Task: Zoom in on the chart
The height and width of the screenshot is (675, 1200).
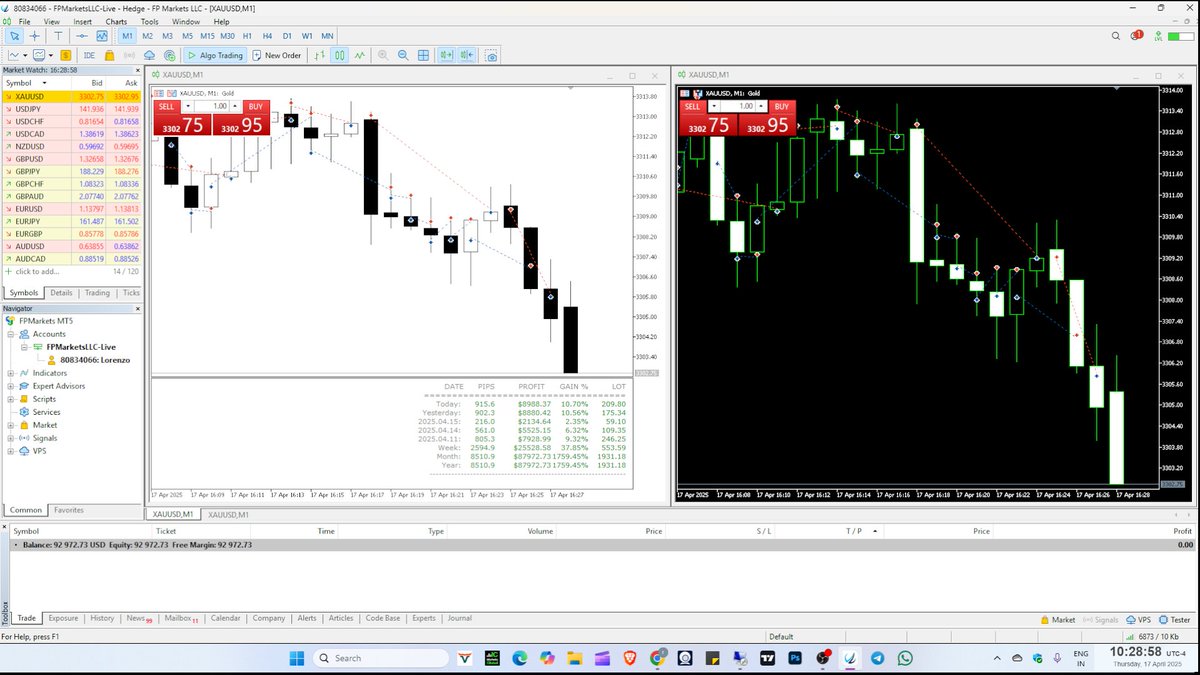Action: [x=383, y=55]
